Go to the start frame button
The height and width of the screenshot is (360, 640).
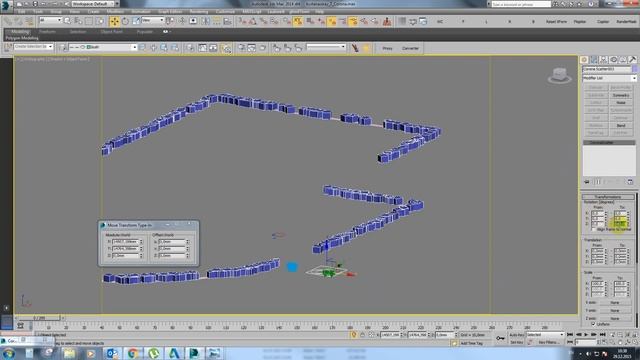tap(570, 335)
